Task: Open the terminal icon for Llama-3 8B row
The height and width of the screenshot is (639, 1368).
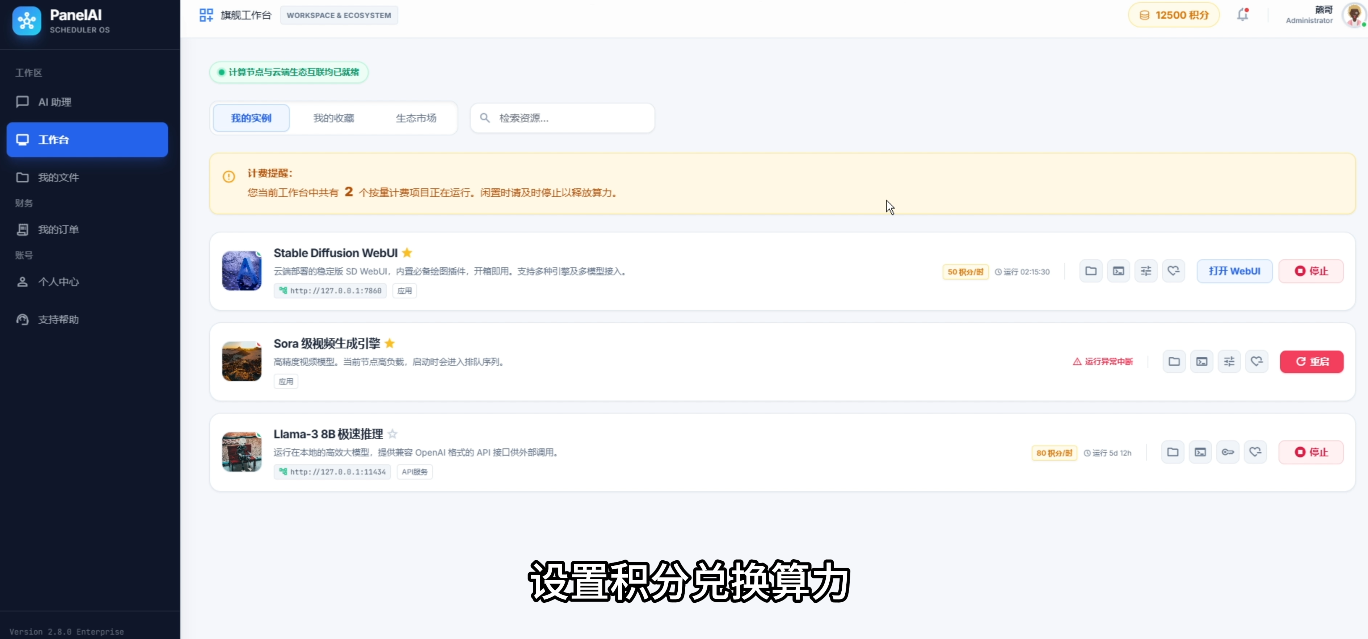Action: pyautogui.click(x=1200, y=452)
